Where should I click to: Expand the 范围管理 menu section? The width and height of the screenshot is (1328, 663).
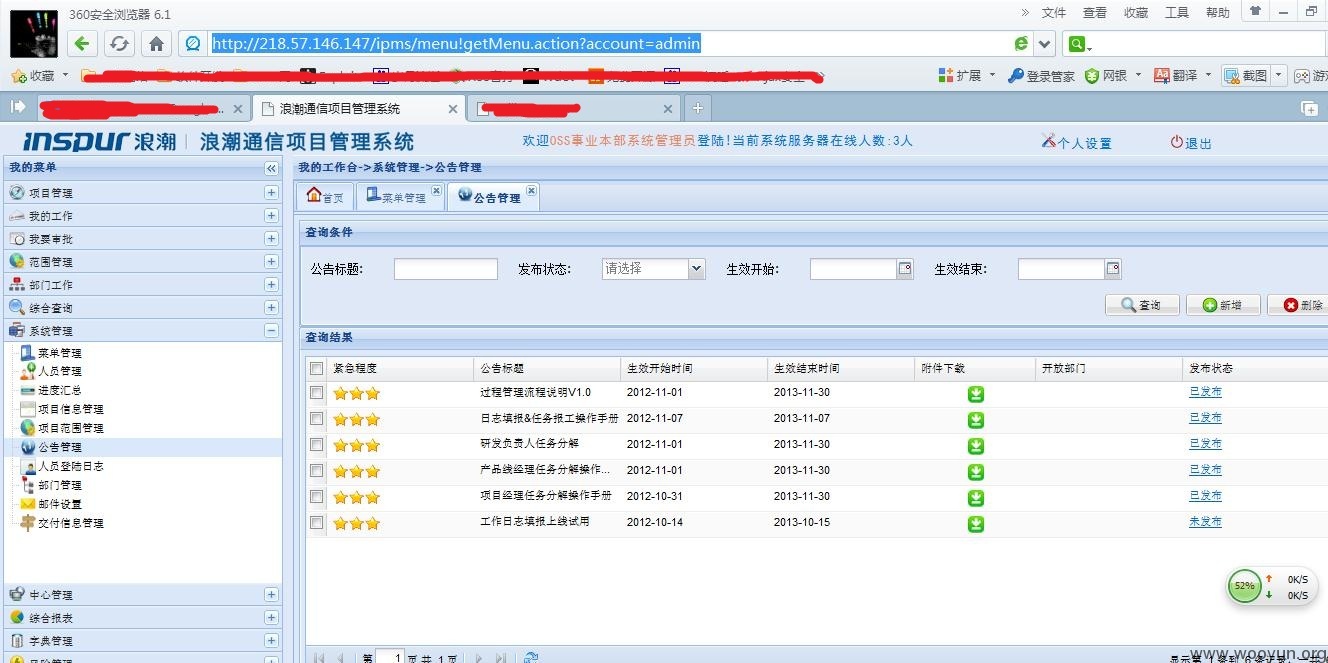(271, 261)
